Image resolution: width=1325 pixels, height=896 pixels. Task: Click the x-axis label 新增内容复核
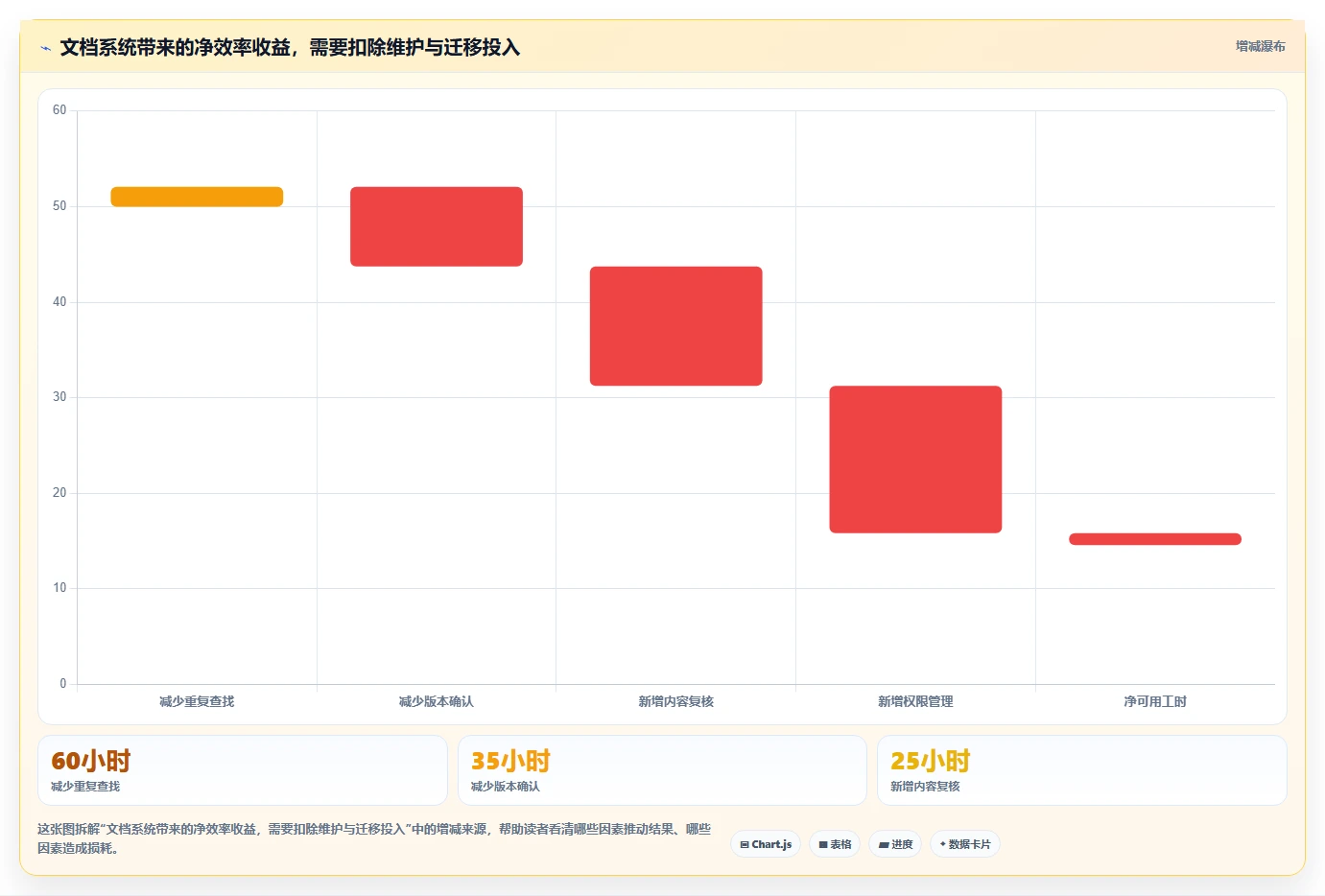coord(676,701)
